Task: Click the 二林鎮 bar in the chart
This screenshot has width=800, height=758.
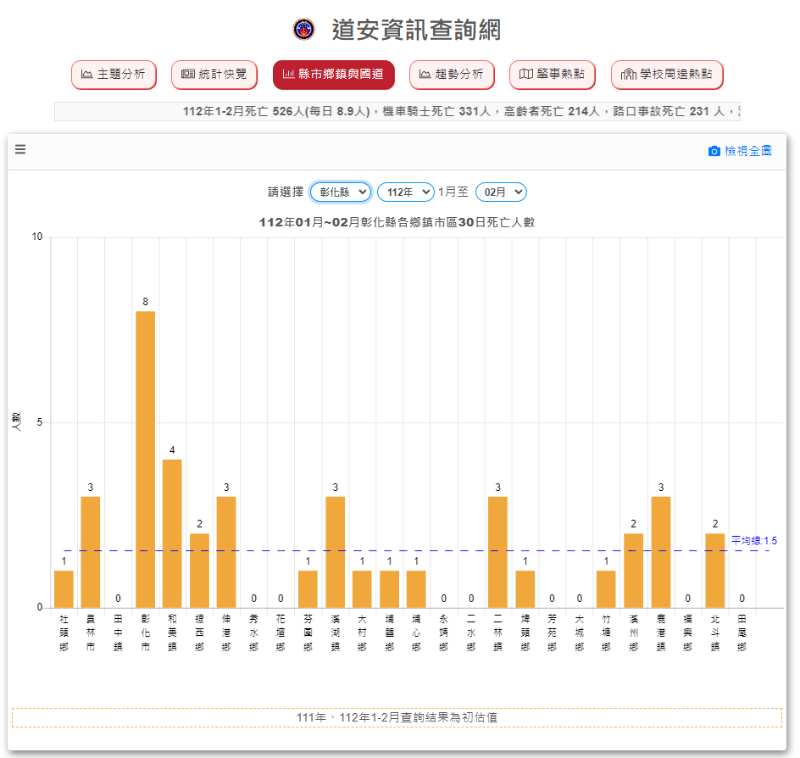Action: pos(497,552)
